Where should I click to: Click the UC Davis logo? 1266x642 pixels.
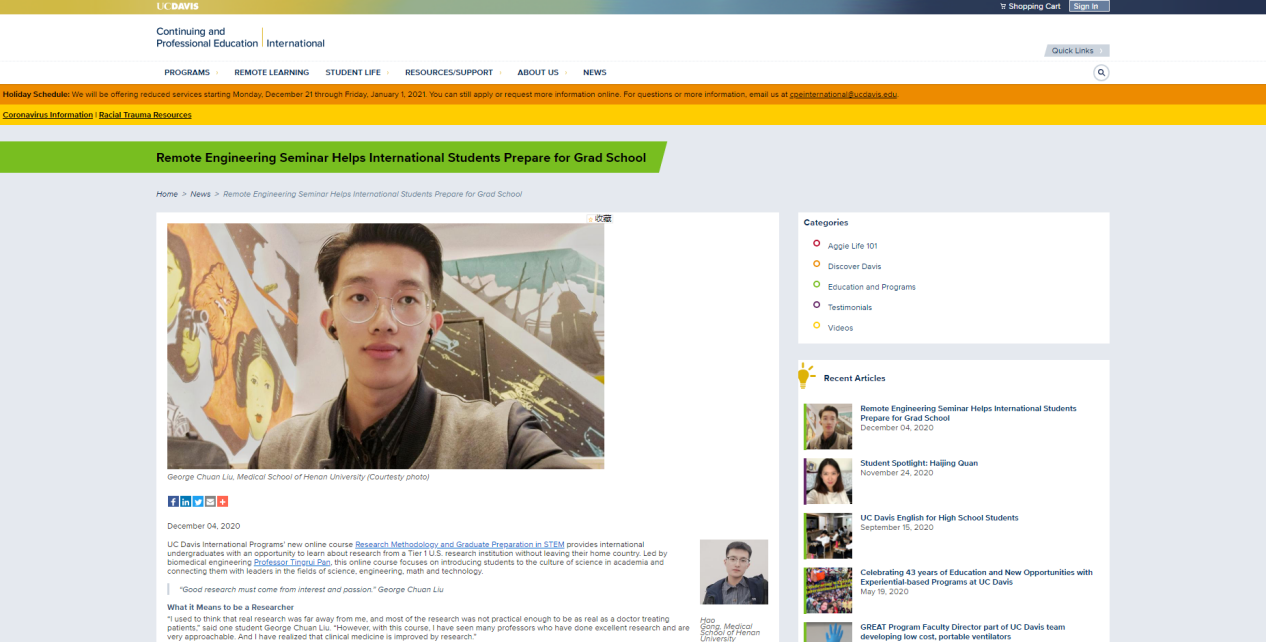pyautogui.click(x=177, y=6)
